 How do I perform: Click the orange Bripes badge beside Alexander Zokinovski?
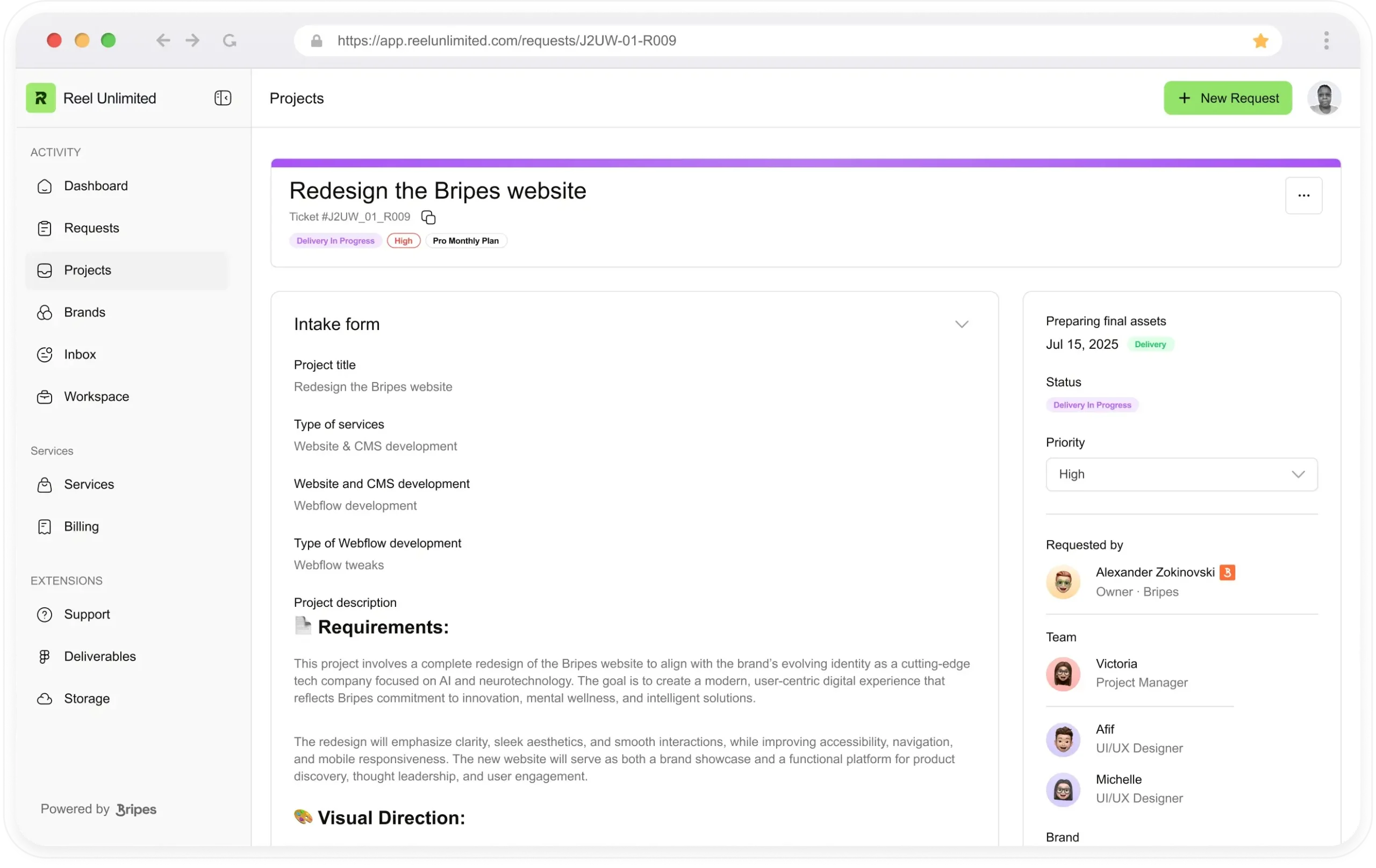pyautogui.click(x=1227, y=572)
